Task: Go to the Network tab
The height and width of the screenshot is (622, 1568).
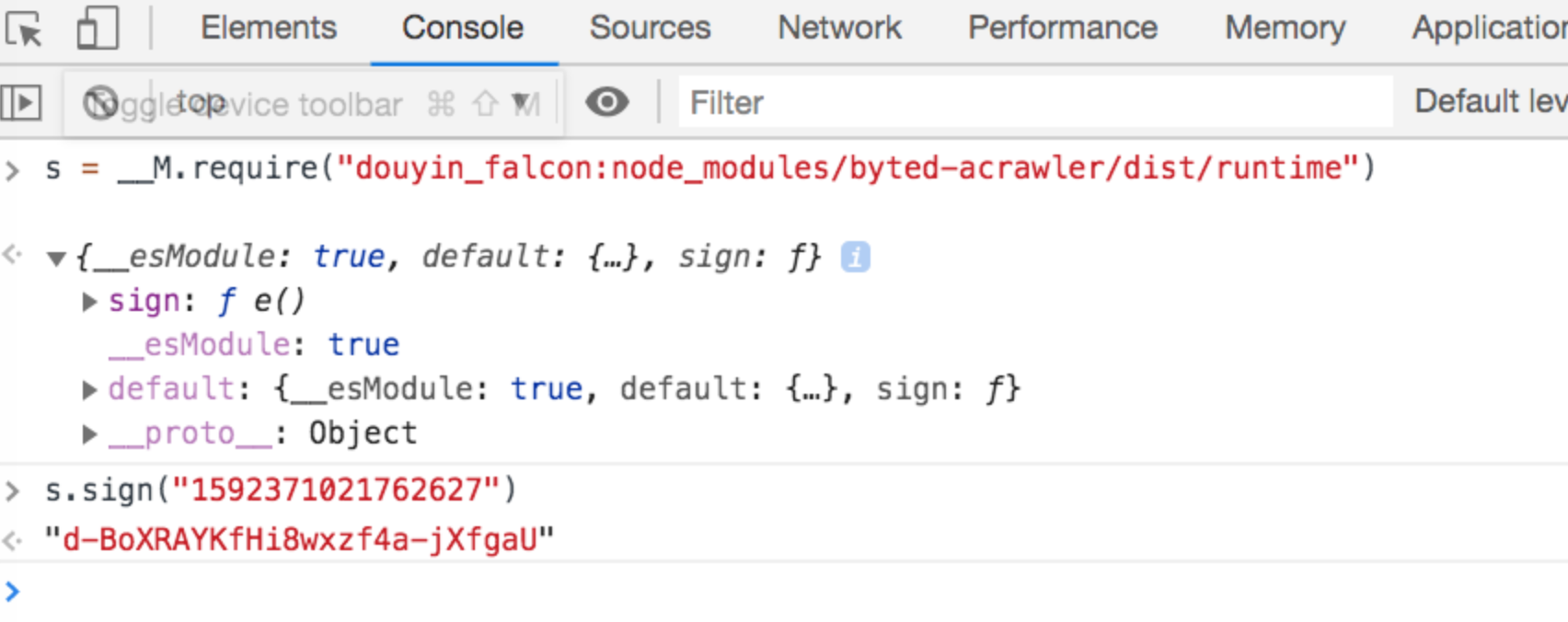Action: tap(839, 29)
